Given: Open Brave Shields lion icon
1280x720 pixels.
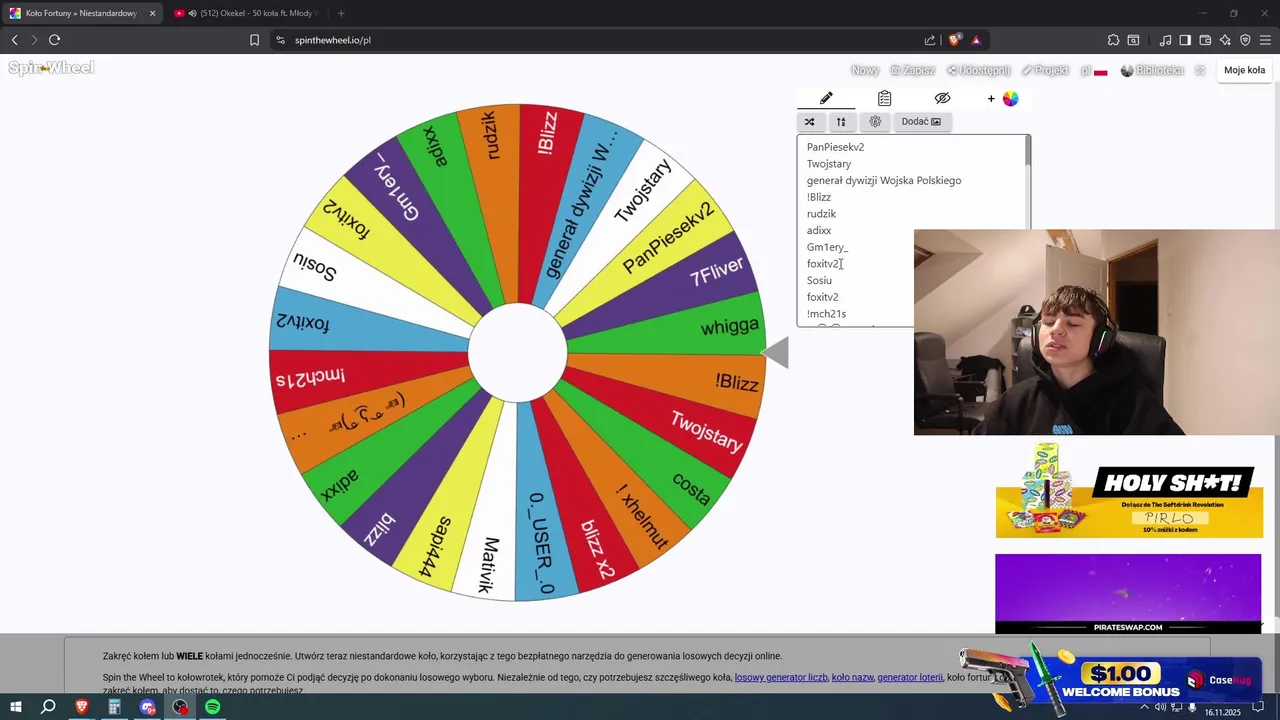Looking at the screenshot, I should 954,40.
